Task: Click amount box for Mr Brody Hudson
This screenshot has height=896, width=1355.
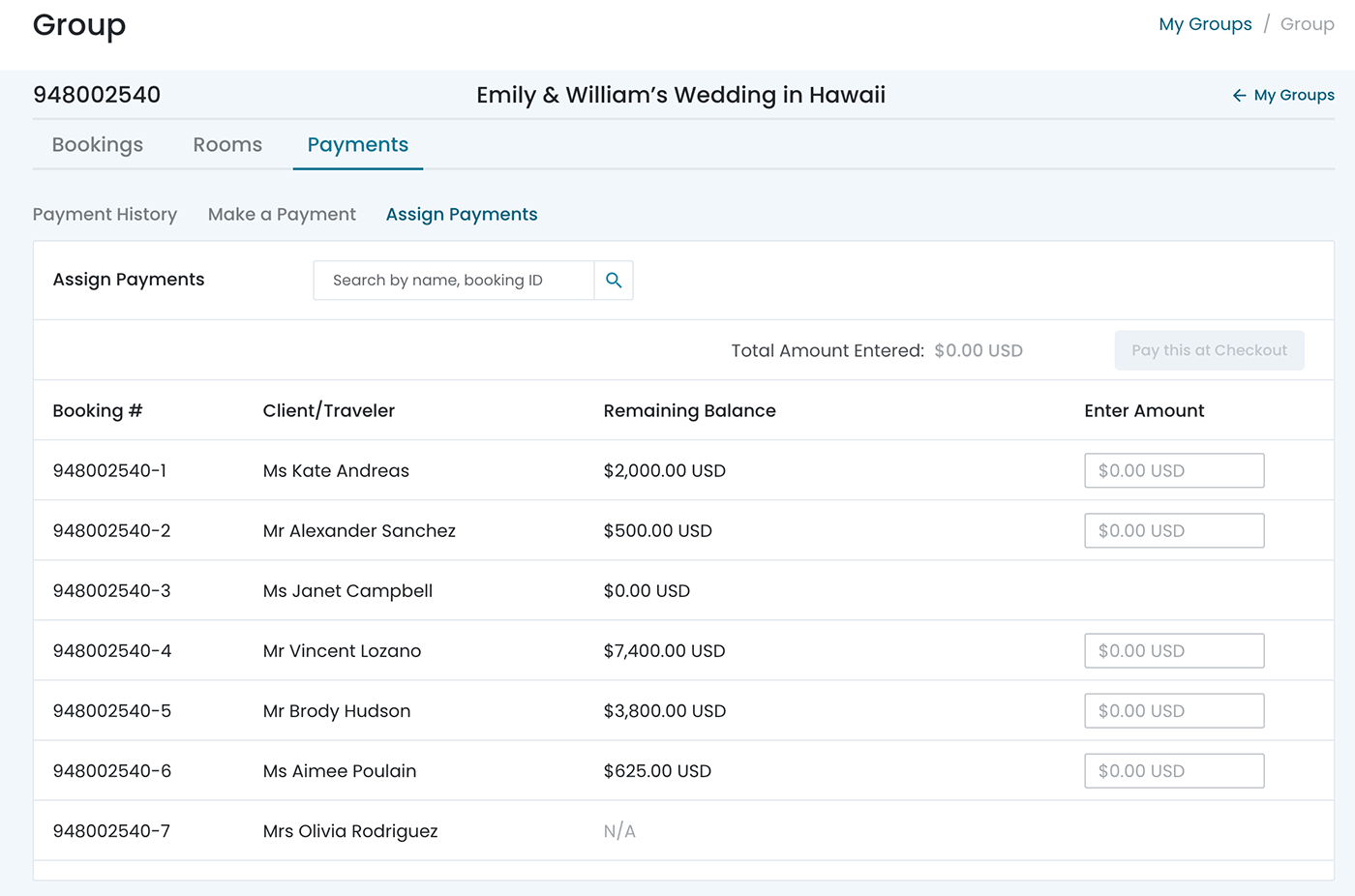Action: coord(1173,711)
